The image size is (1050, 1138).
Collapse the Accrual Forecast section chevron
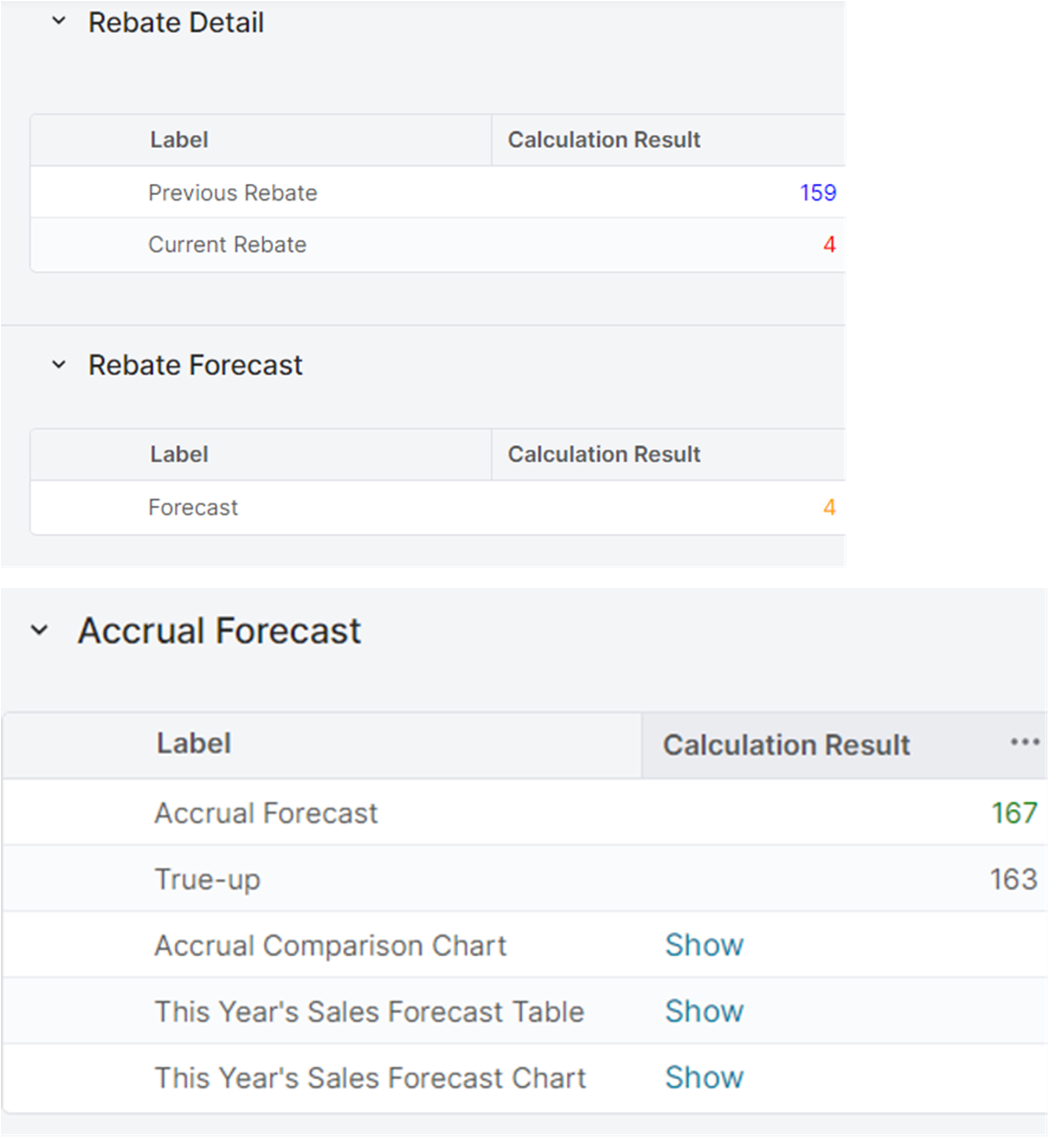pyautogui.click(x=39, y=631)
